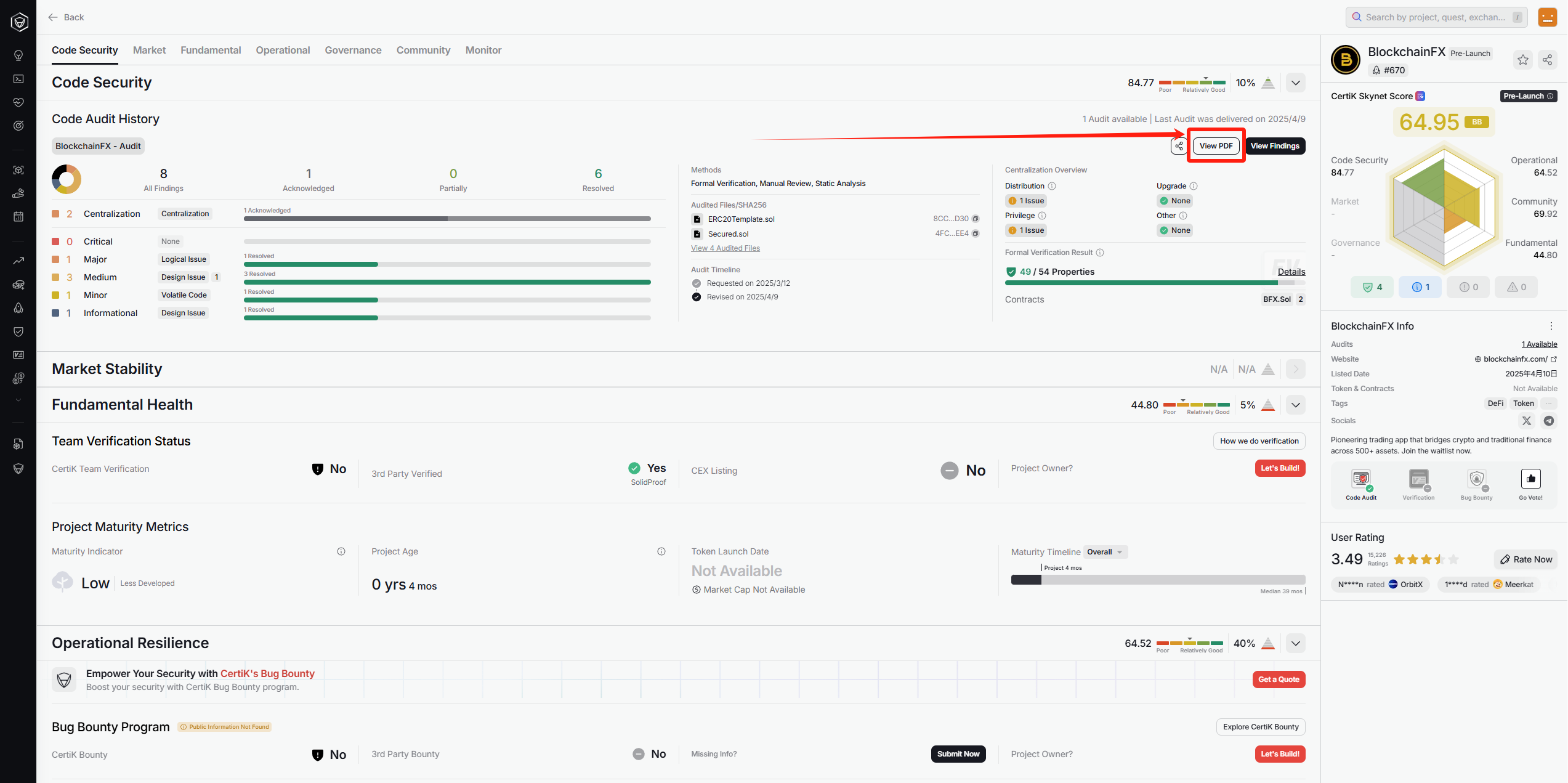Open the heartbeat monitor sidebar icon
Screen dimensions: 1568x783
[x=18, y=102]
